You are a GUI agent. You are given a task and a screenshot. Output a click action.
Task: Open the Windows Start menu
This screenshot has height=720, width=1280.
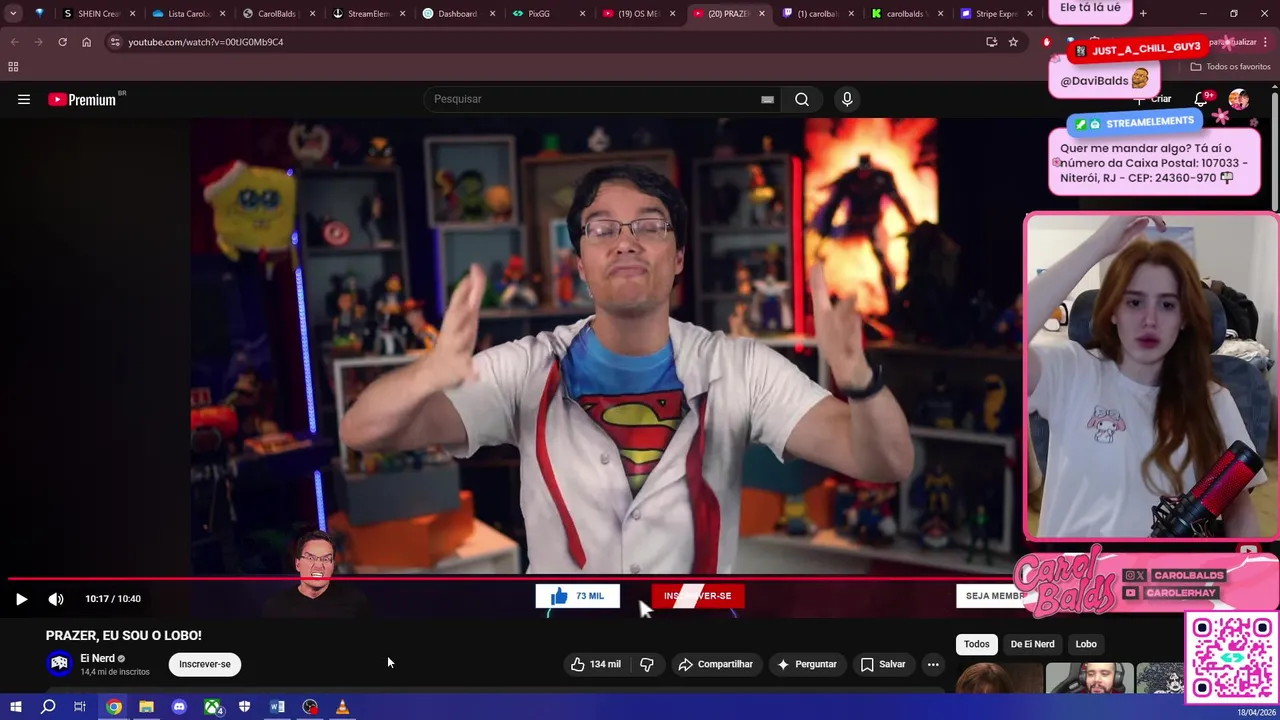click(15, 707)
